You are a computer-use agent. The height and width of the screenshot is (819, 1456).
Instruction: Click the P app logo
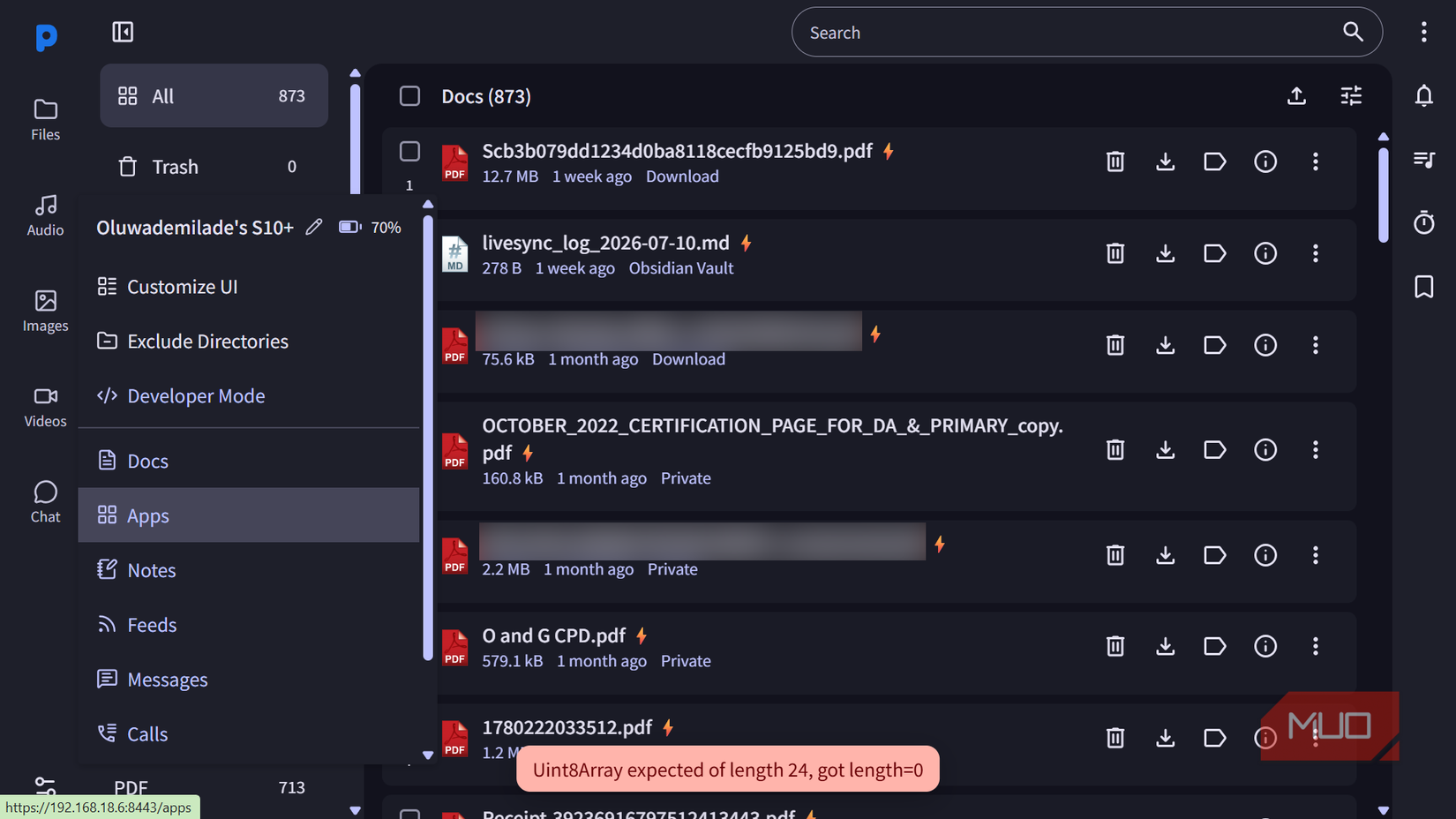pos(46,37)
